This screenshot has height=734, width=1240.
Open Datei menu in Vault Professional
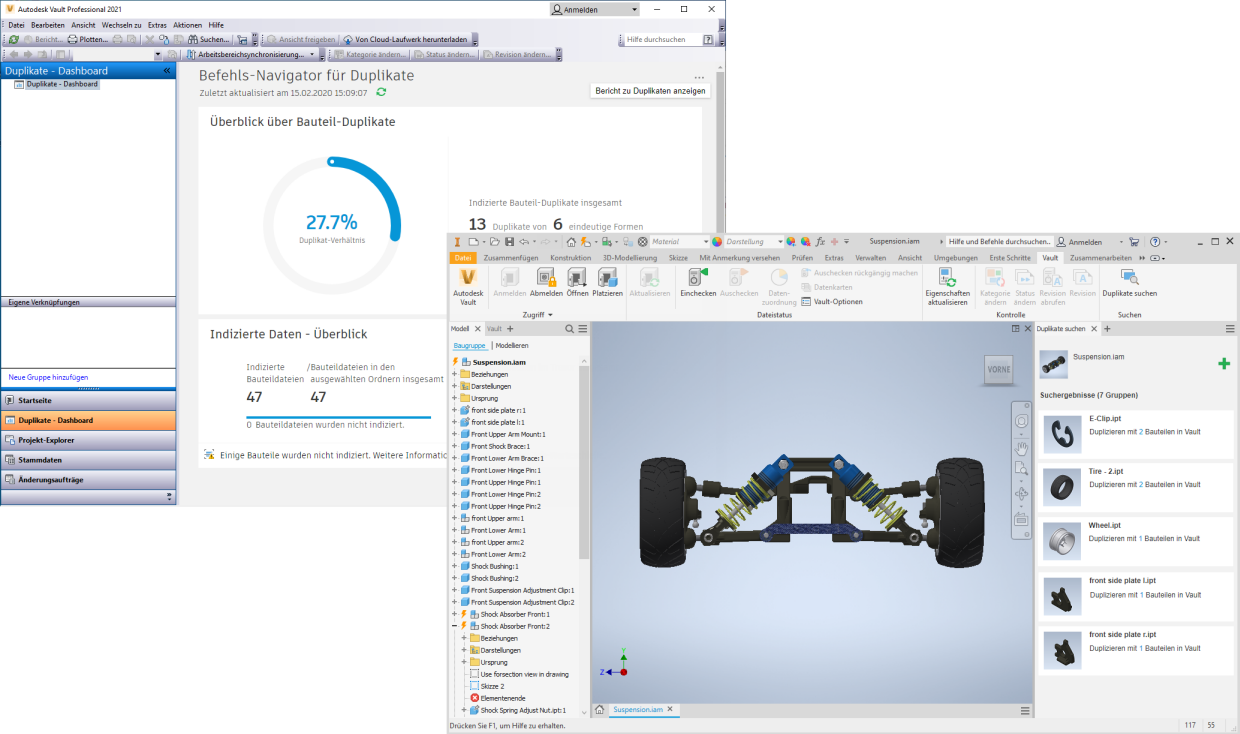16,24
